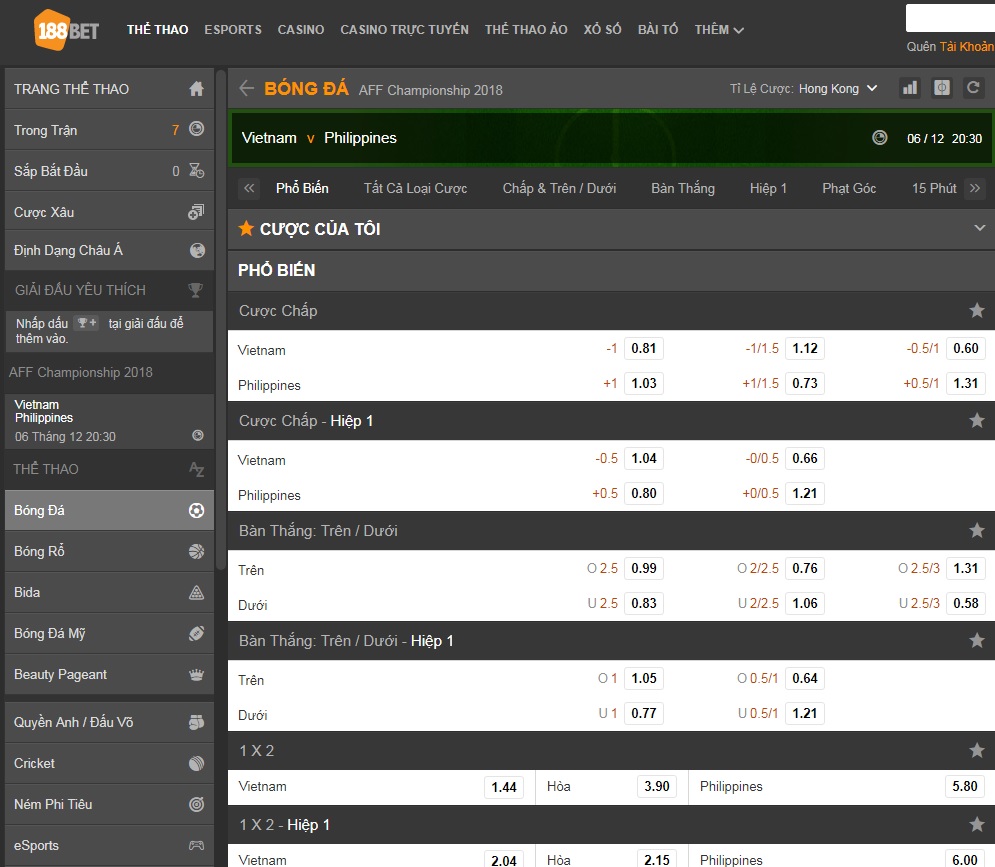Click the A-Z sort icon beside Thể Thao
Image resolution: width=995 pixels, height=867 pixels.
click(197, 469)
